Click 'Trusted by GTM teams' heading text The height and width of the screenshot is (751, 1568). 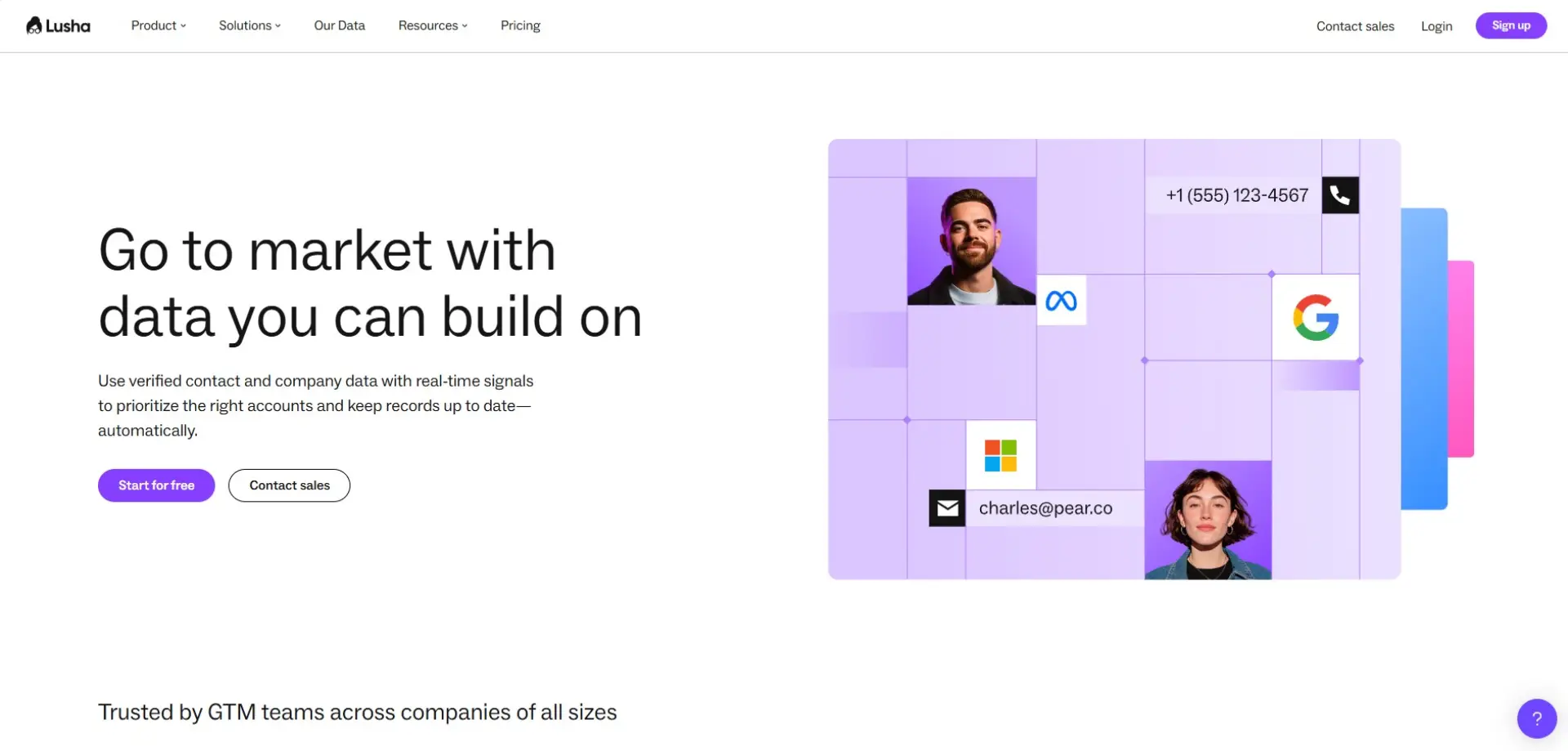357,713
